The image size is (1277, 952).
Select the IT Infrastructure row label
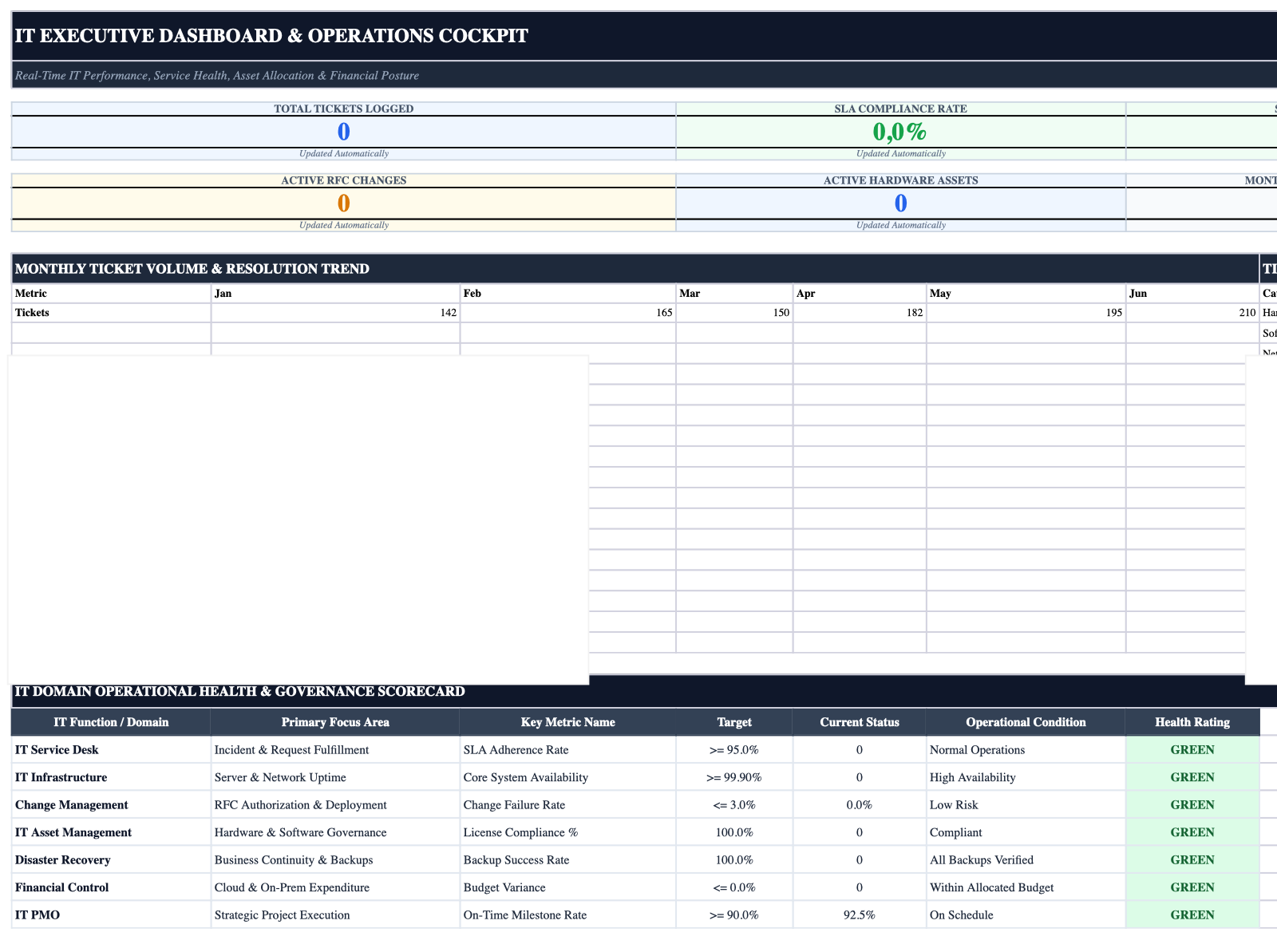click(111, 777)
